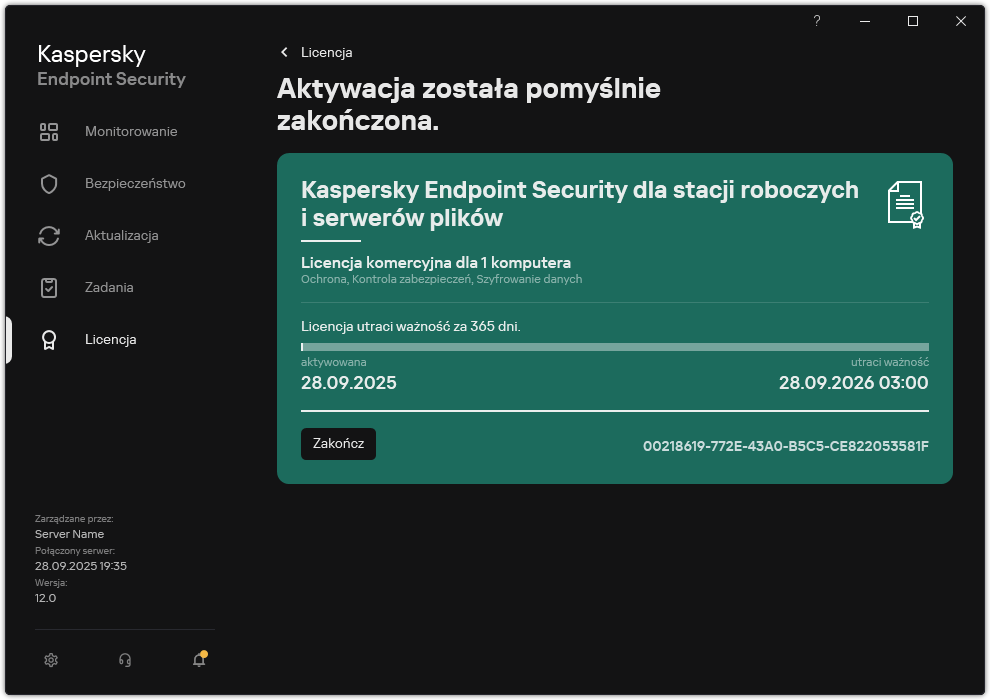Click the license validity progress bar
The image size is (990, 700).
[615, 346]
